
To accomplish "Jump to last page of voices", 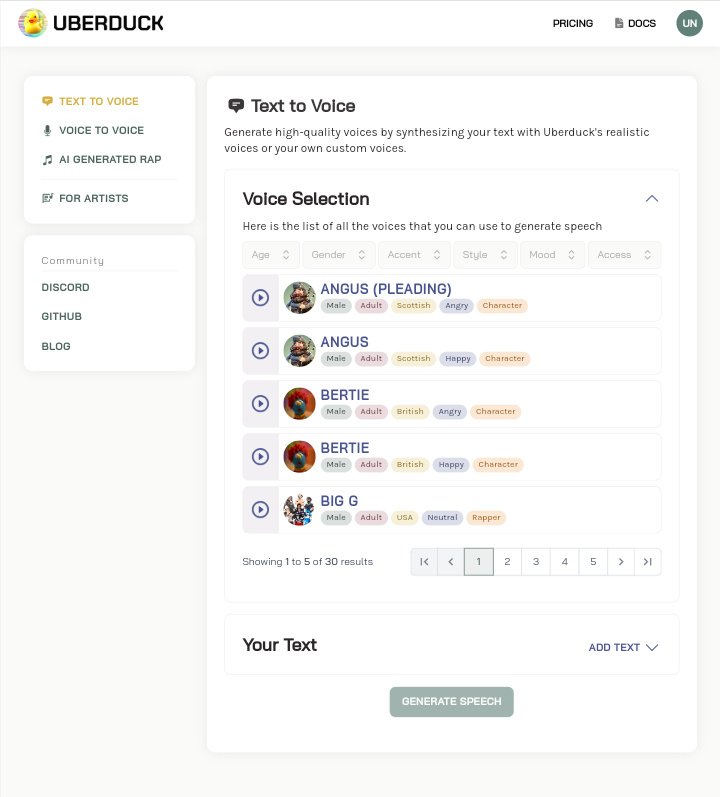I will coord(647,562).
